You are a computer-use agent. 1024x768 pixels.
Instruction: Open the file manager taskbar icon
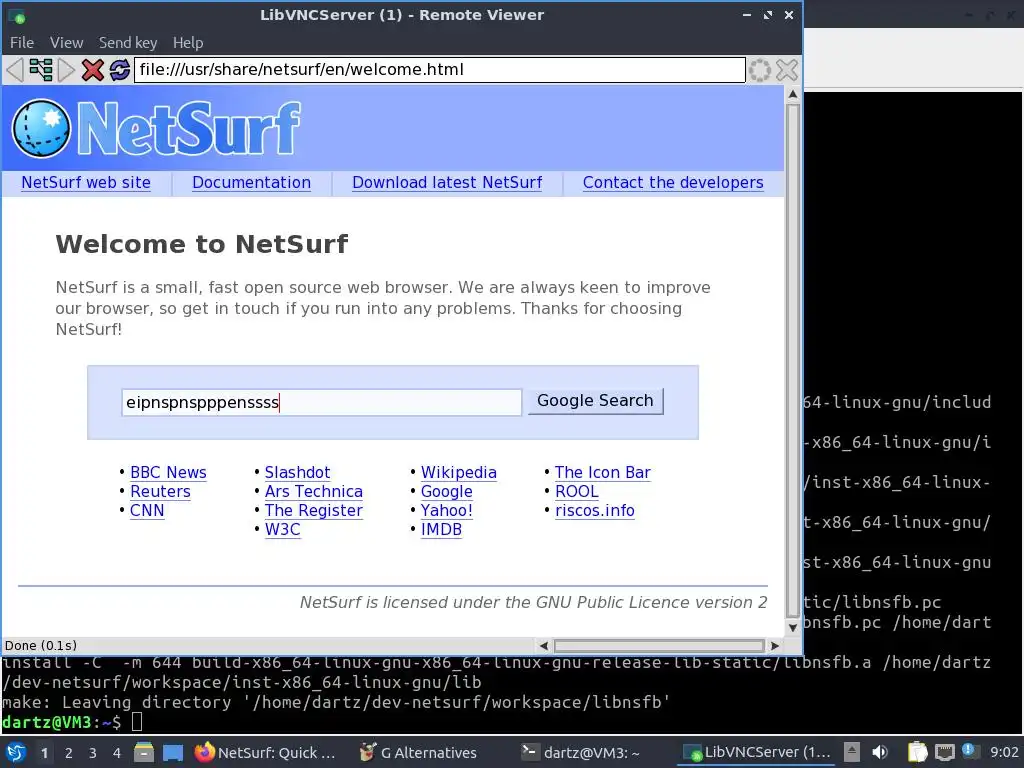pyautogui.click(x=144, y=752)
